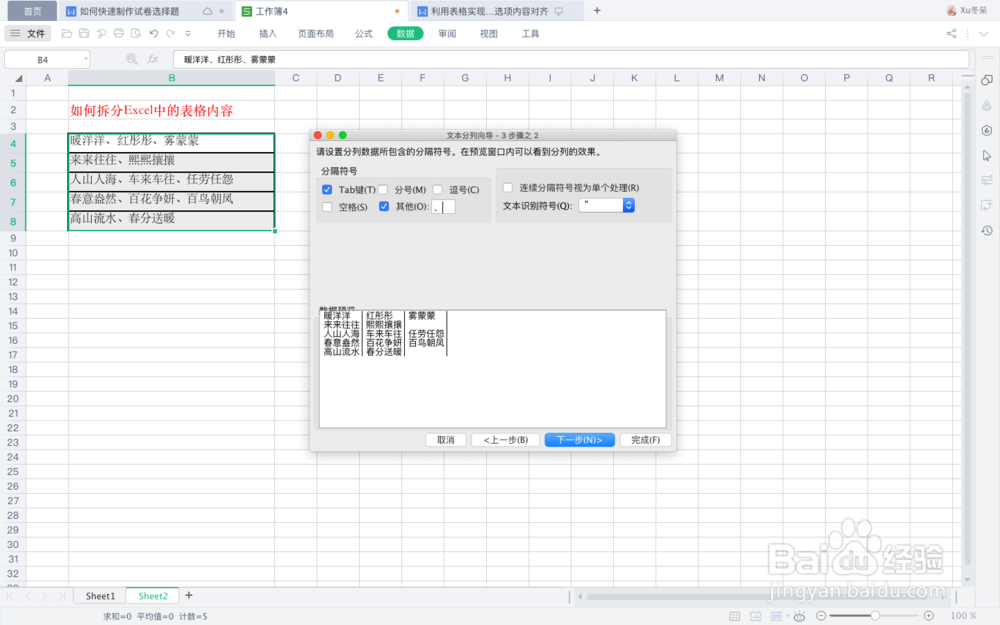Open the 文本识别符号 dropdown

click(628, 206)
